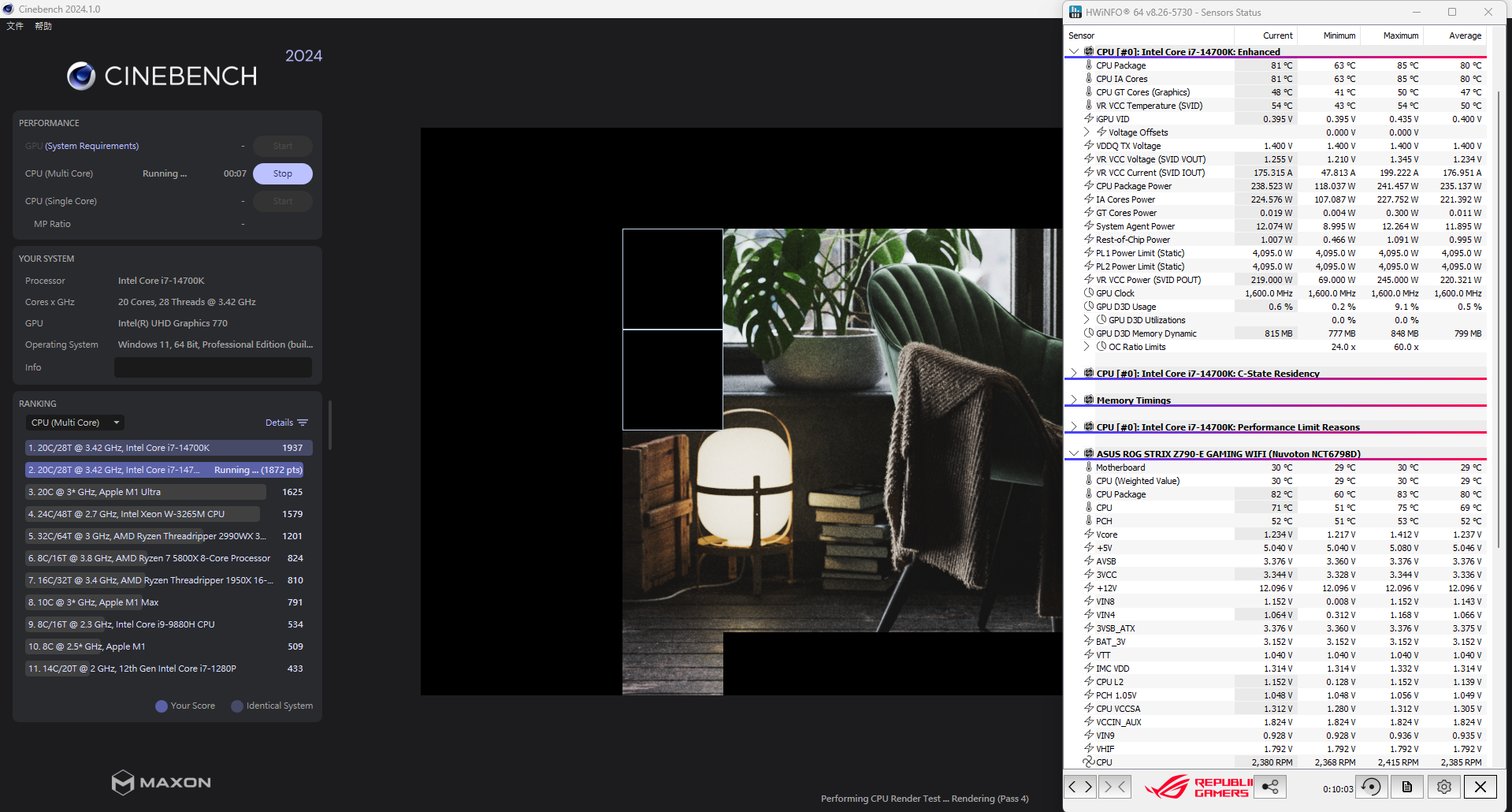
Task: Click the CPU fan icon in the RPM row
Action: [x=1089, y=762]
